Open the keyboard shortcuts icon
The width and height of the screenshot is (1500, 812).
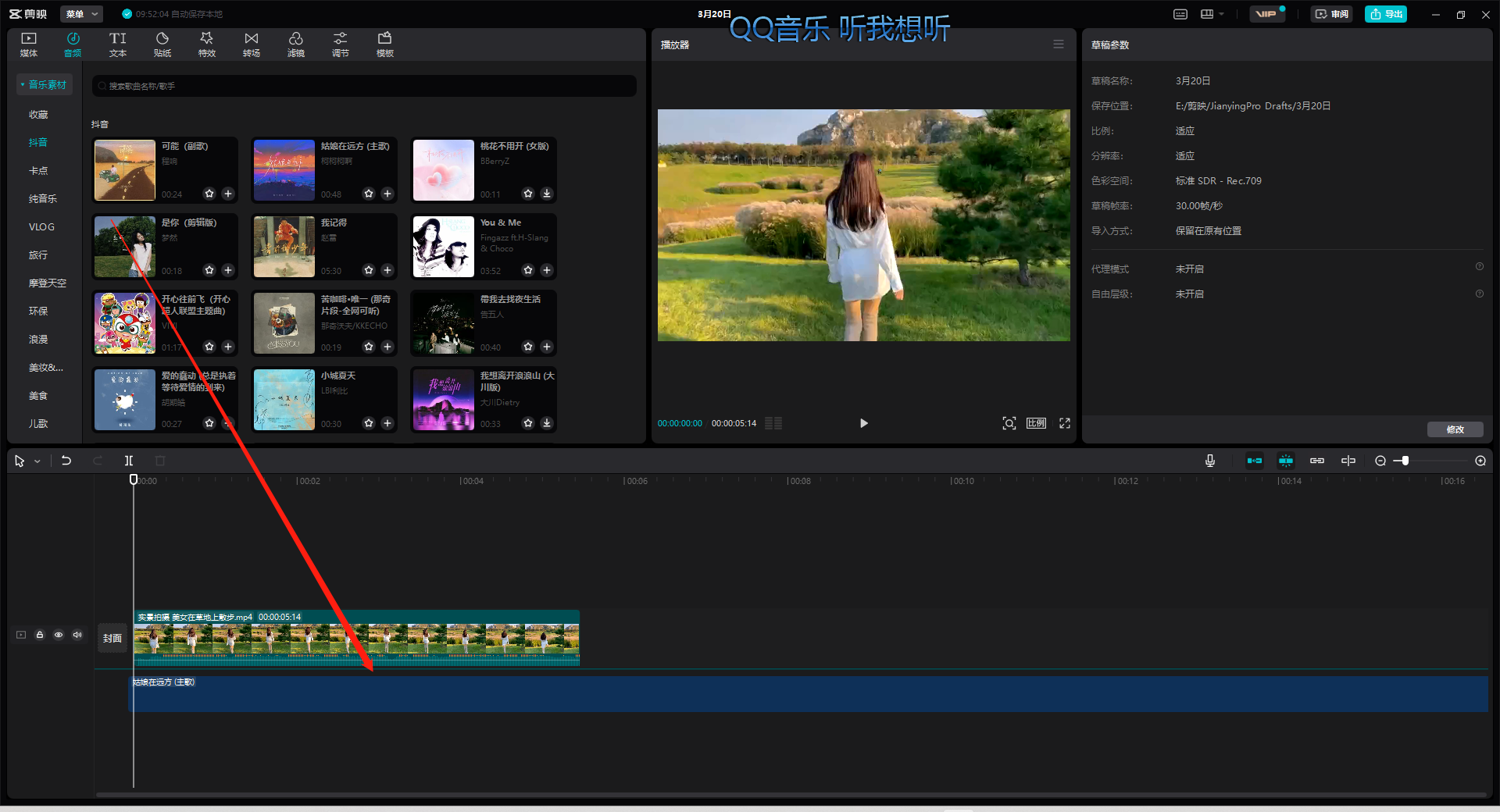point(1180,14)
